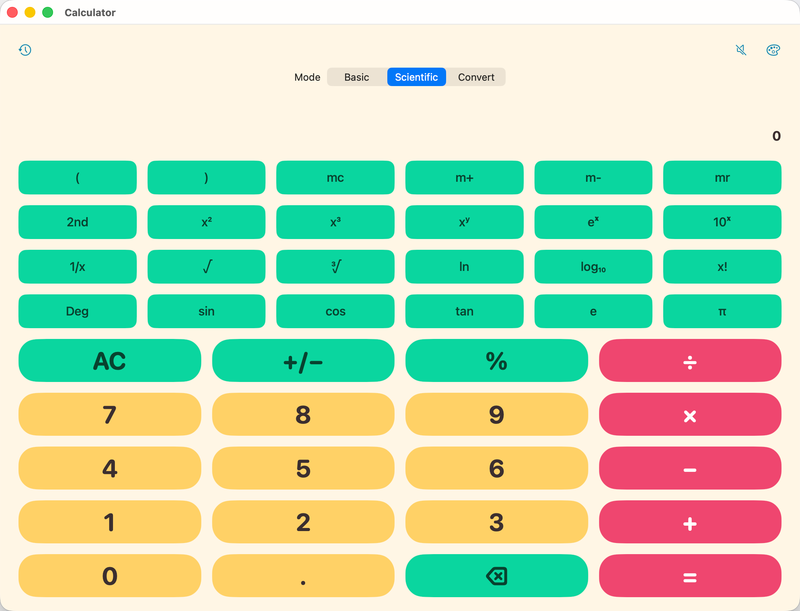Screen dimensions: 800x611
Task: Click the log₁₀ function button
Action: tap(593, 266)
